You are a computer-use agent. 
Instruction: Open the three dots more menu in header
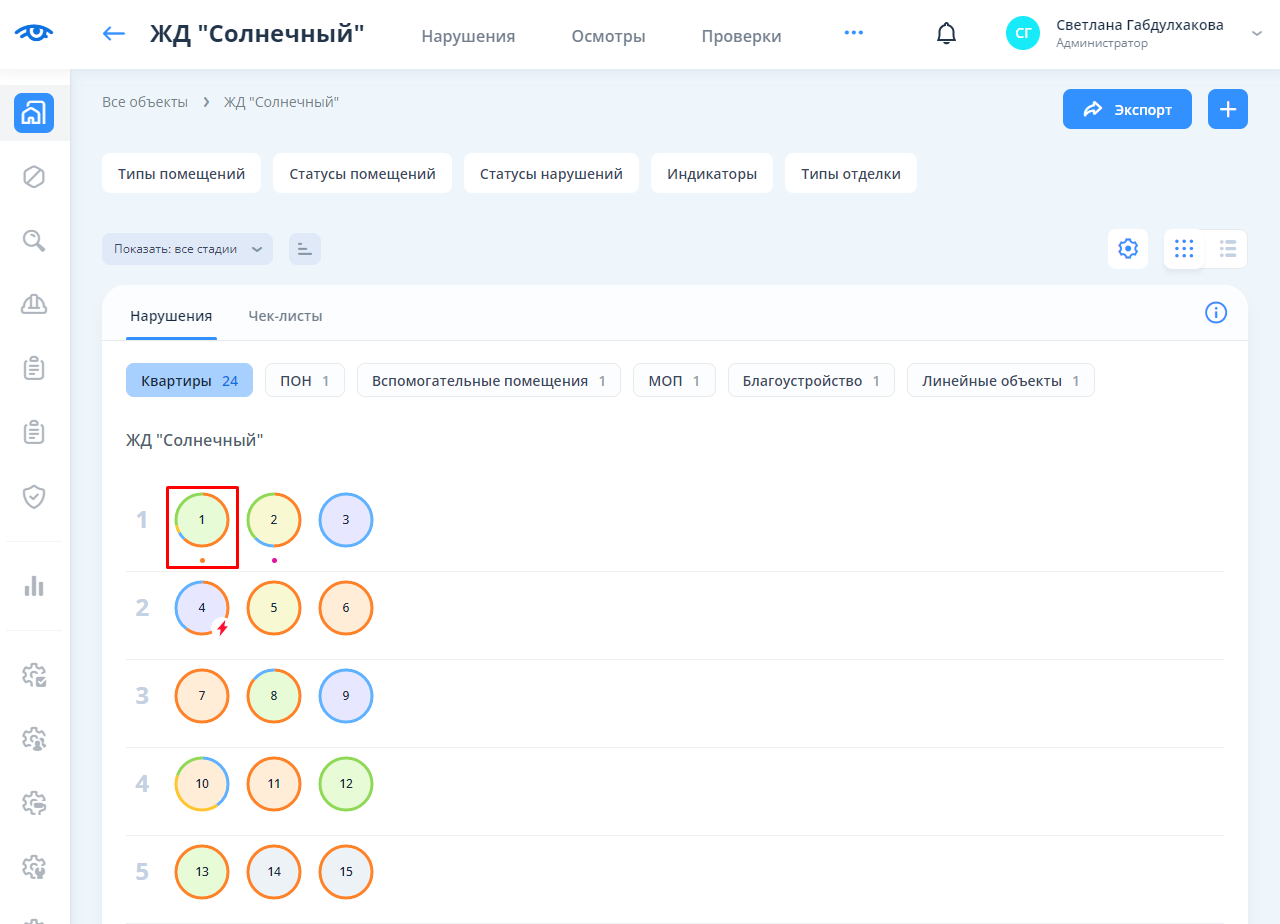coord(853,33)
